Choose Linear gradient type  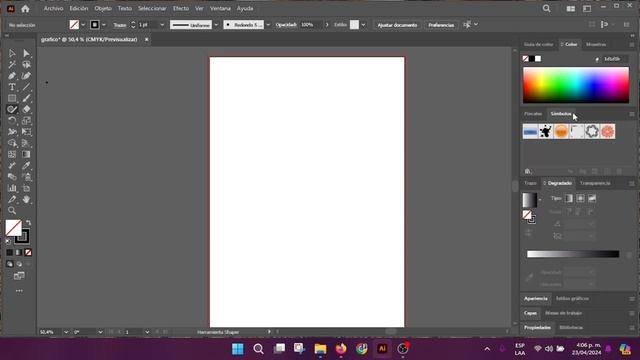tap(569, 198)
